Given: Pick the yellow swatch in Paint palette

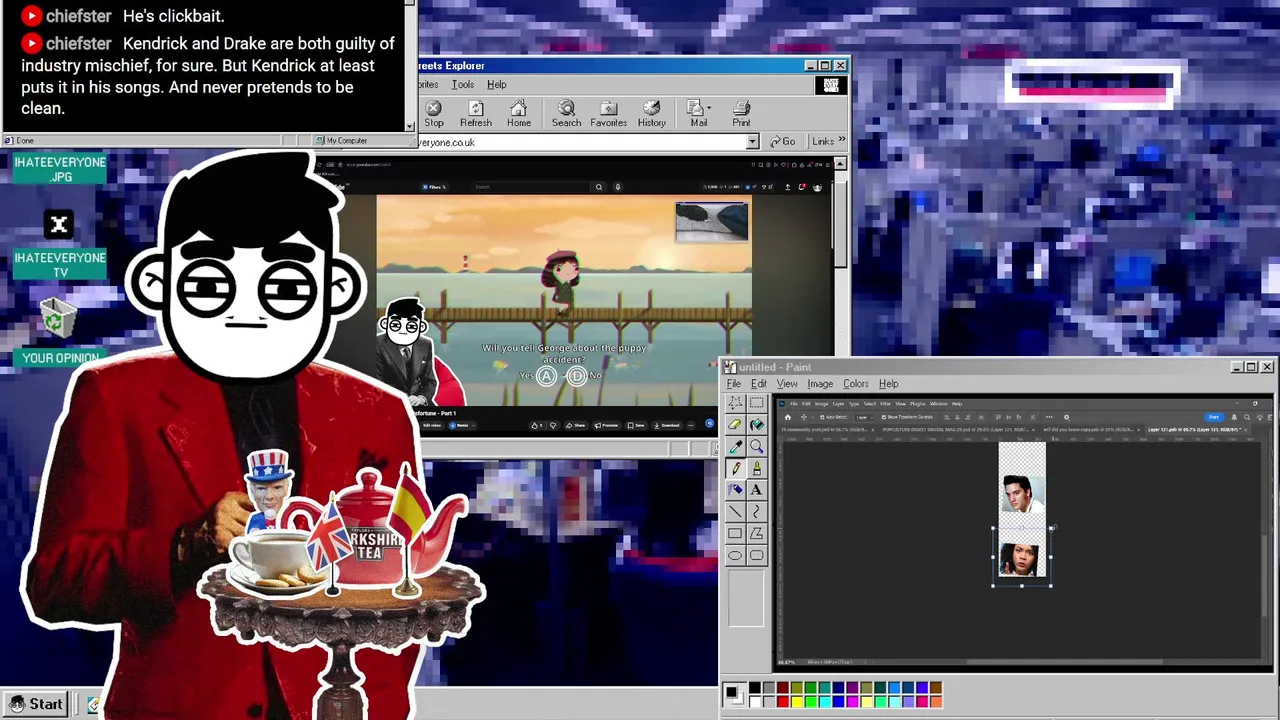Looking at the screenshot, I should 796,701.
